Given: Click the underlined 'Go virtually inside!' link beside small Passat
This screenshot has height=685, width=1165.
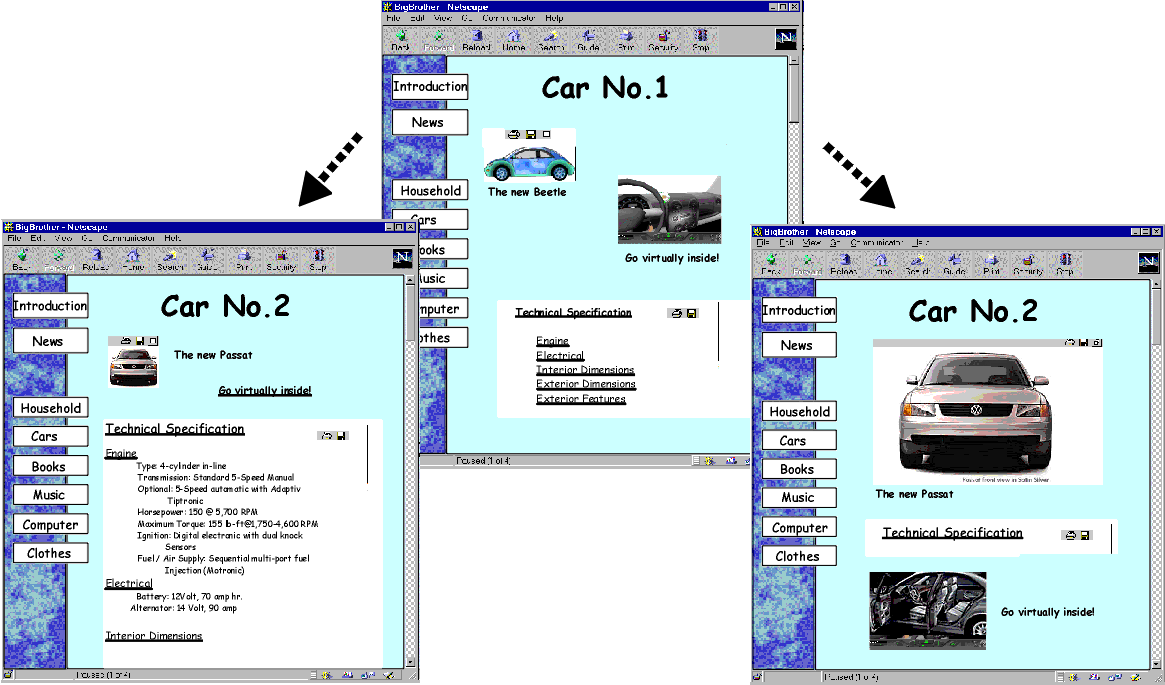Looking at the screenshot, I should [x=265, y=391].
